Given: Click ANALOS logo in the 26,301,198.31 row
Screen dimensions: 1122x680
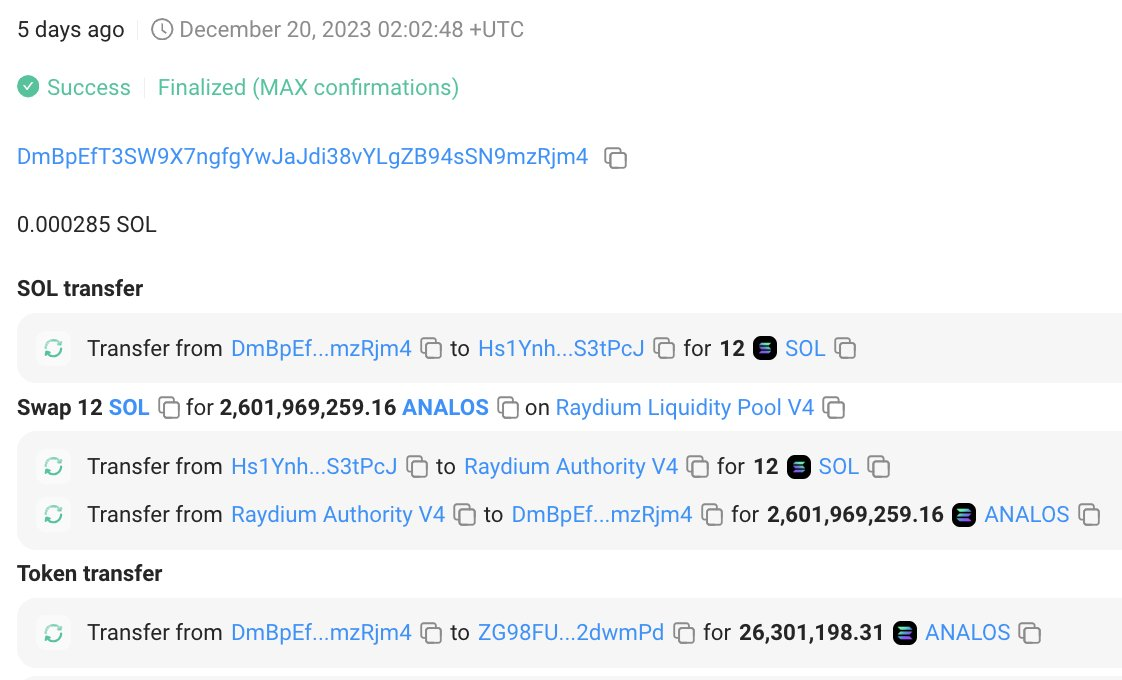Looking at the screenshot, I should click(904, 633).
